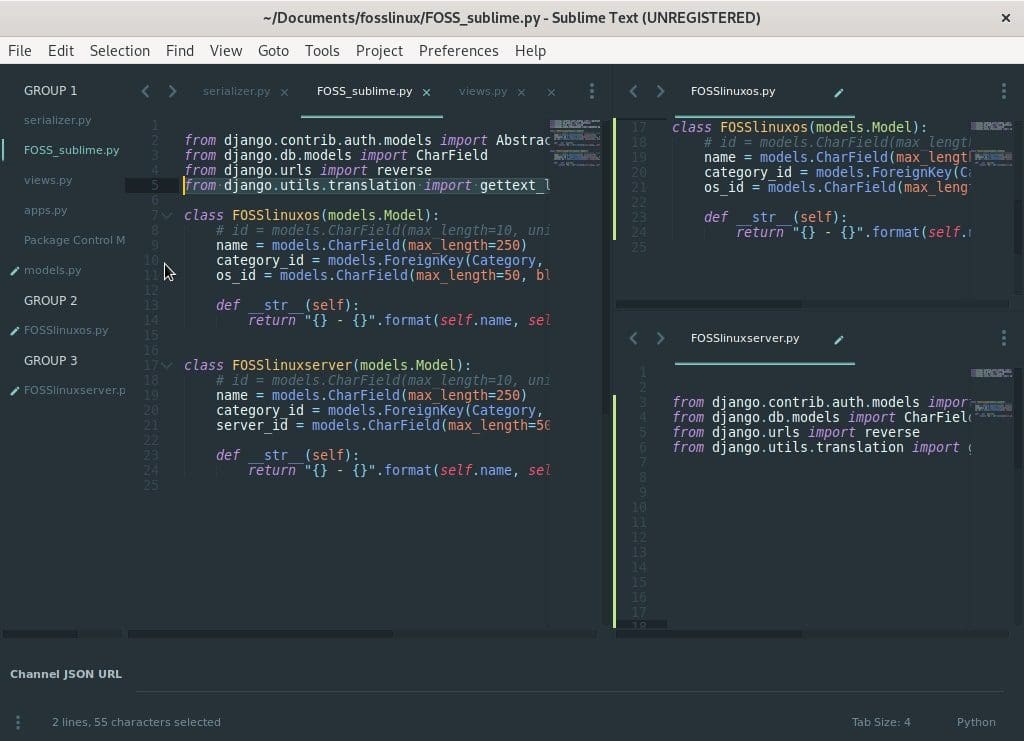Open apps.py from the sidebar
Image resolution: width=1024 pixels, height=741 pixels.
(46, 210)
